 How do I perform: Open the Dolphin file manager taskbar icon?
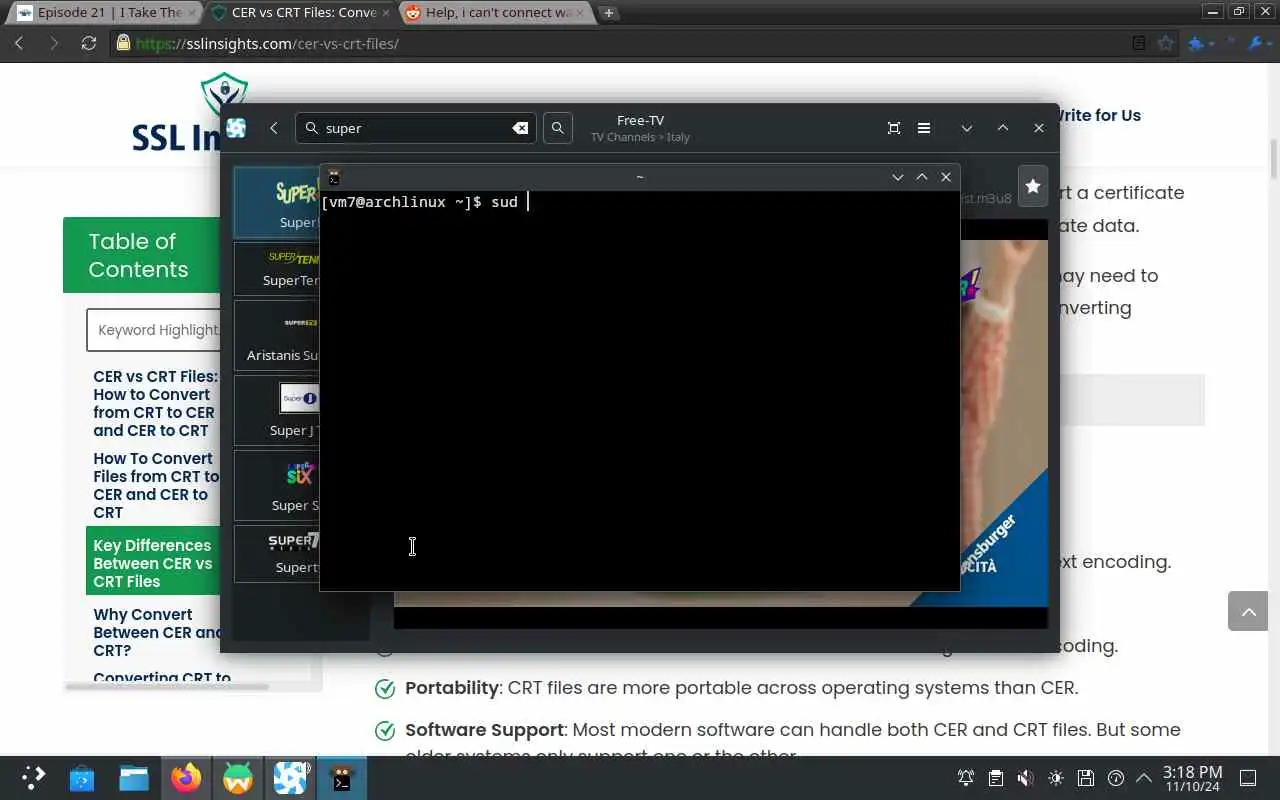[134, 777]
